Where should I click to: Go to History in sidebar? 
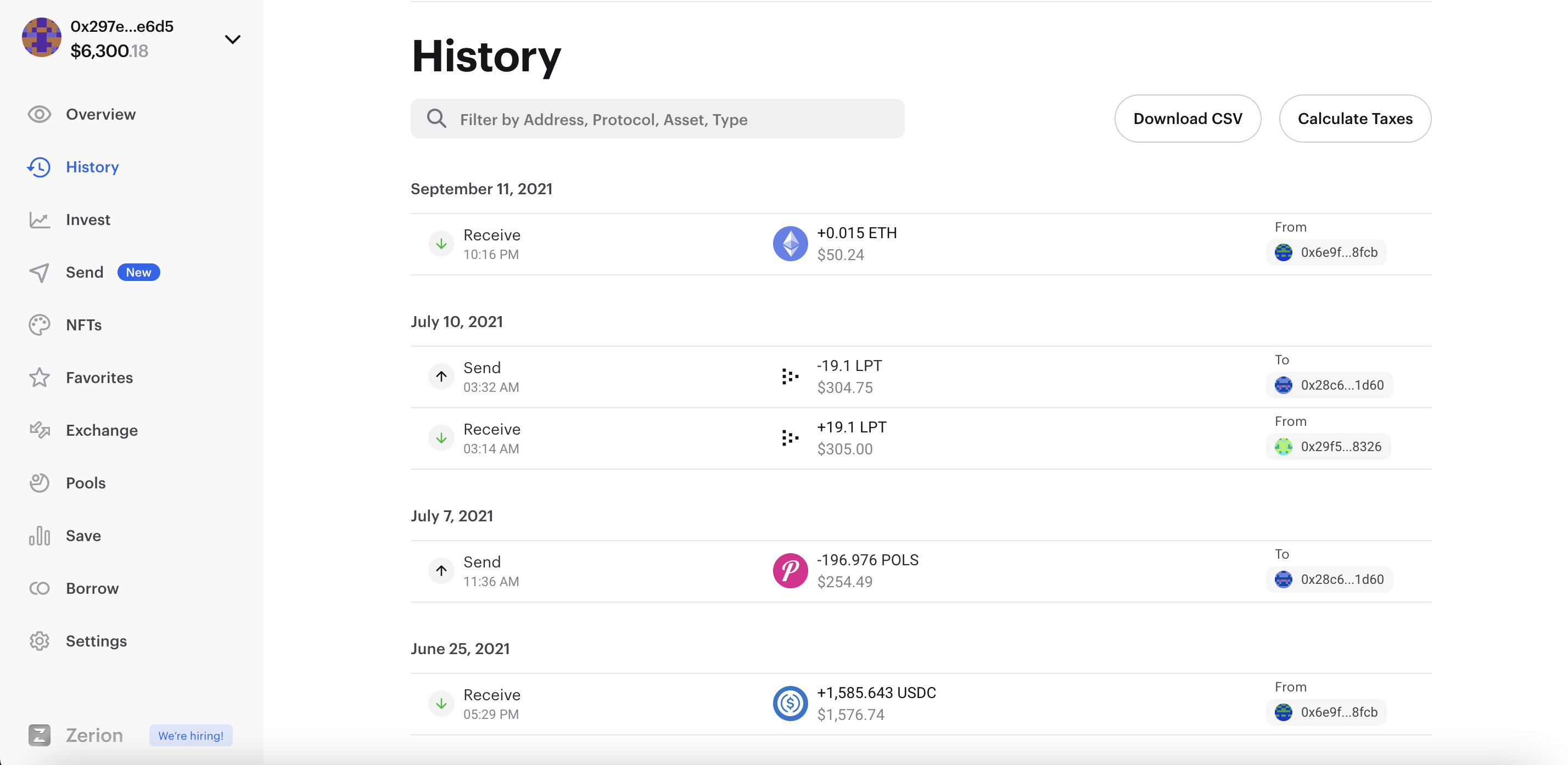coord(92,167)
